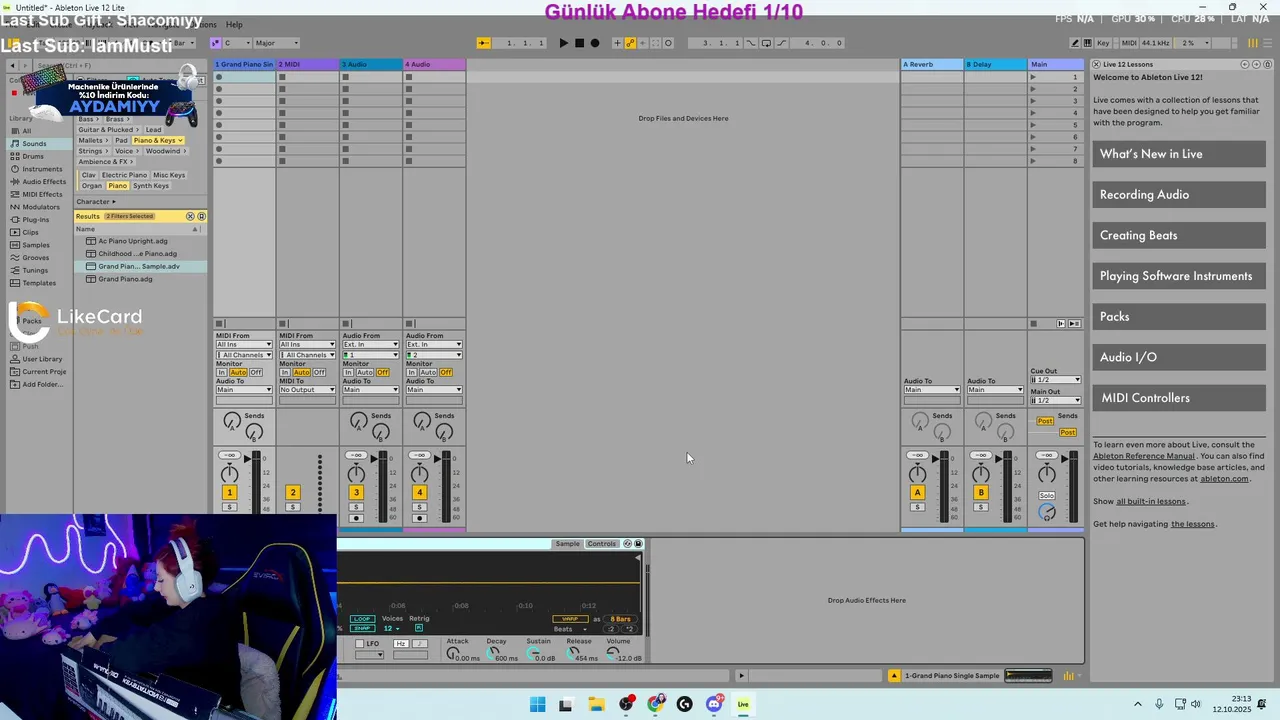This screenshot has width=1280, height=720.
Task: Solo track 3 with S button
Action: (x=356, y=507)
